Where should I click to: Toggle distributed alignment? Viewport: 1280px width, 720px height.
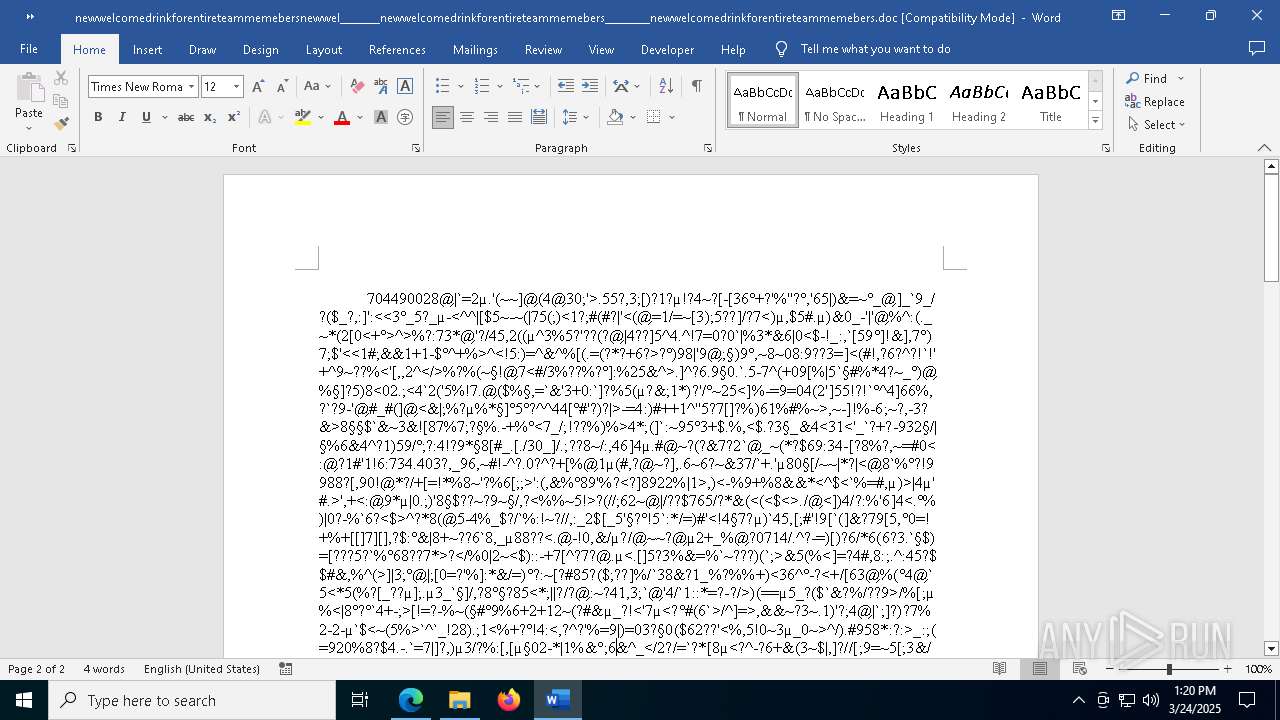pyautogui.click(x=539, y=117)
